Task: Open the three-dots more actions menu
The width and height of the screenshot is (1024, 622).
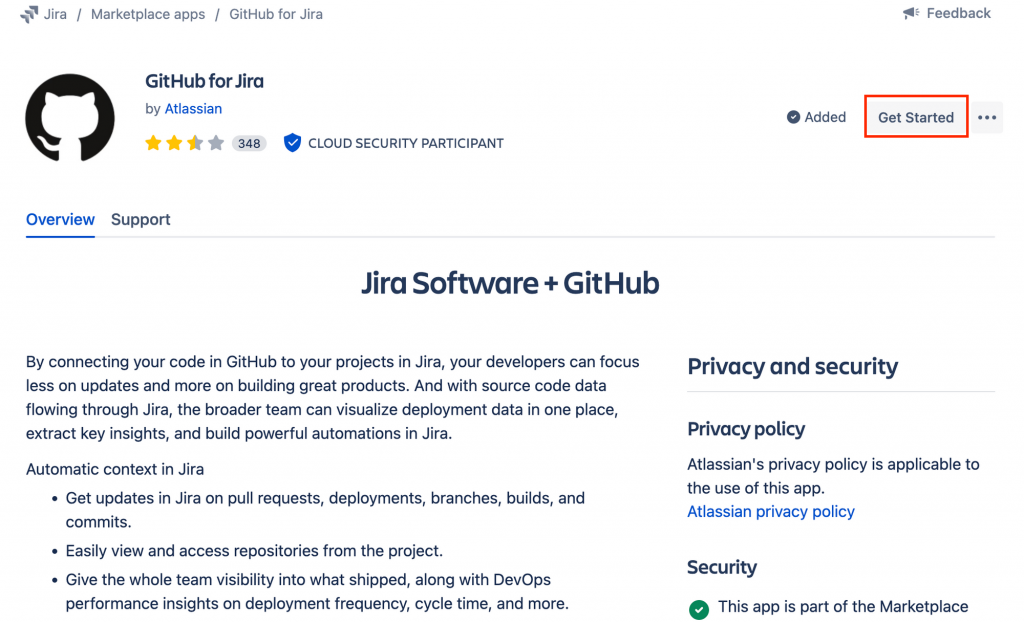Action: 987,118
